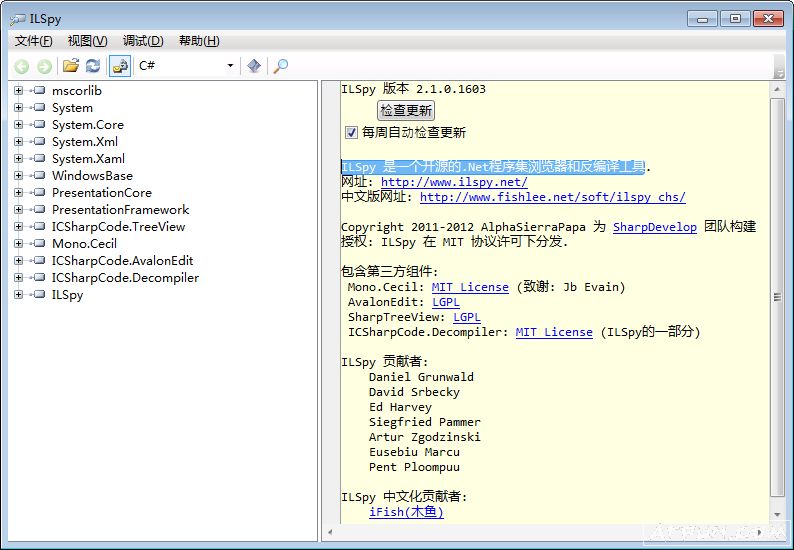Expand the PresentationFramework assembly node
The width and height of the screenshot is (794, 550).
(x=19, y=209)
